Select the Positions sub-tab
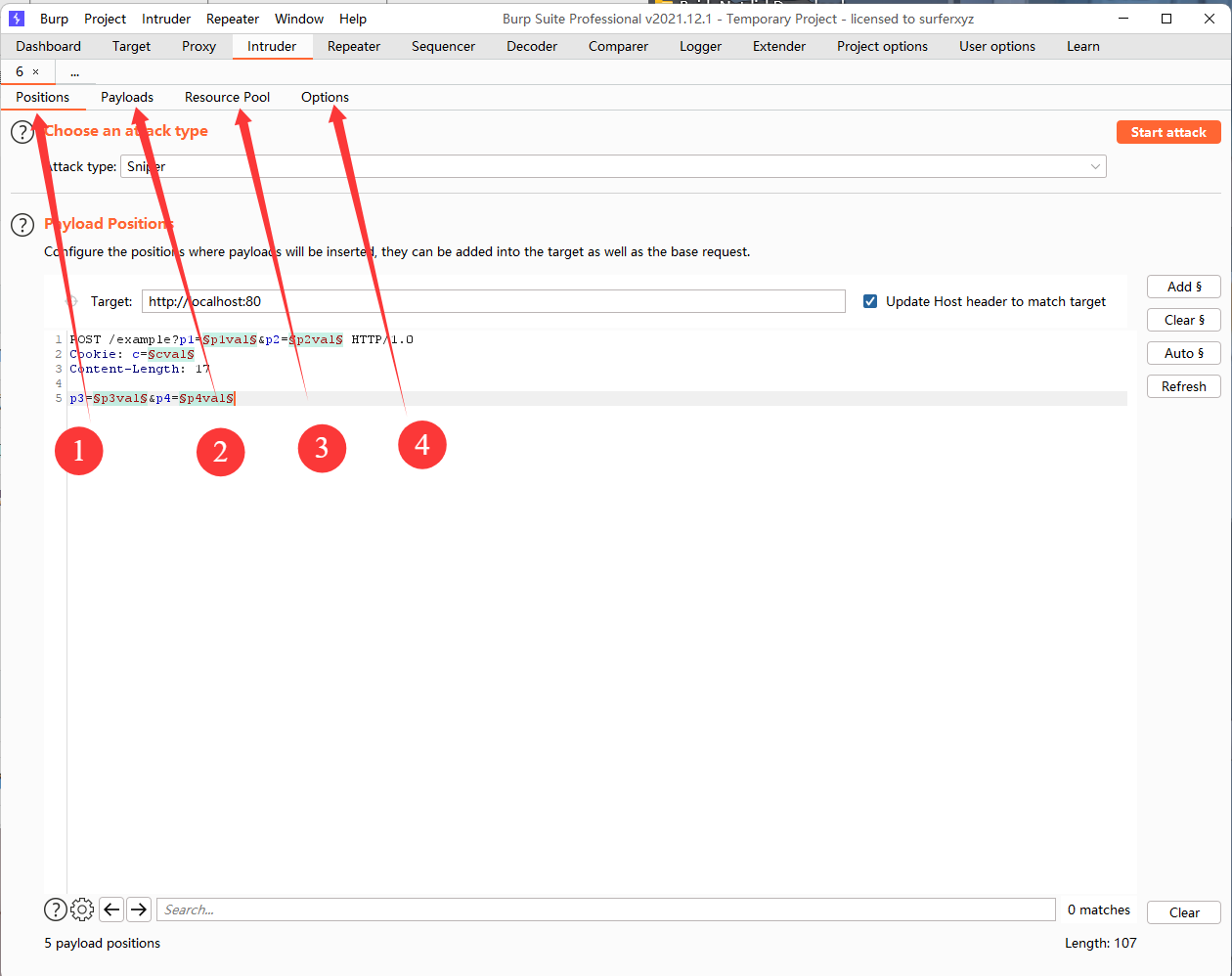The image size is (1232, 976). point(43,97)
